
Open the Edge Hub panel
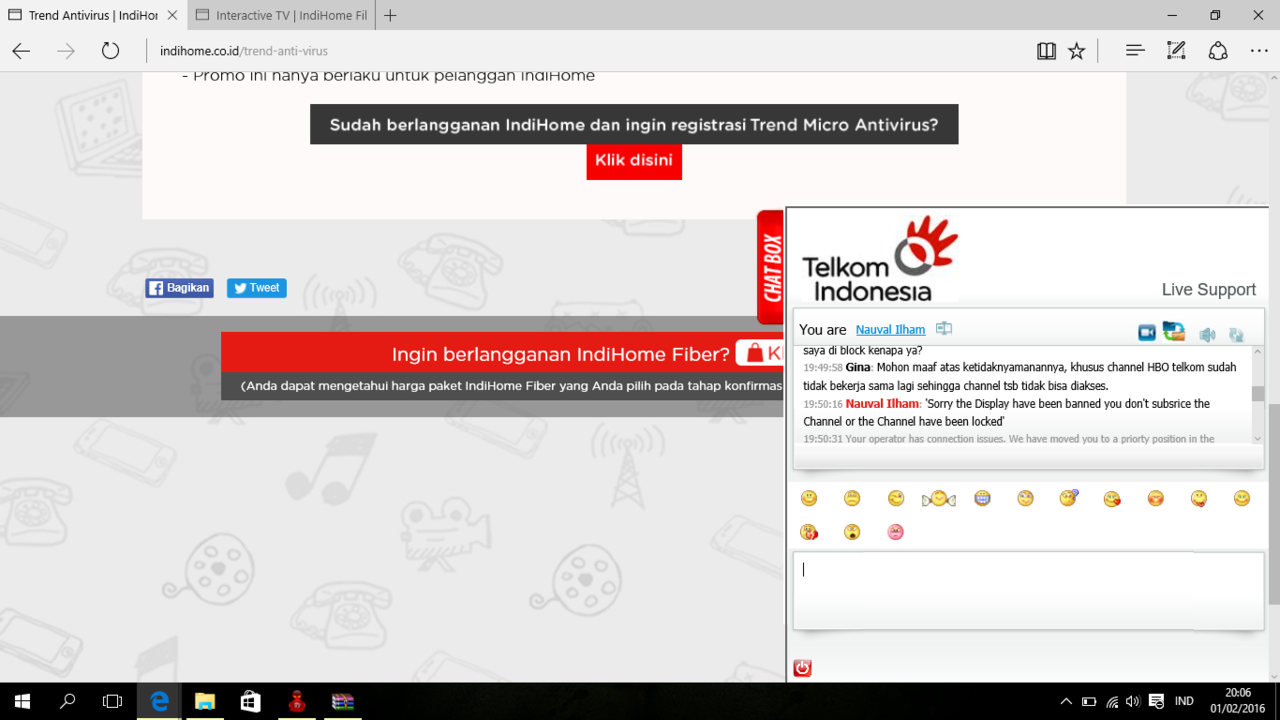tap(1135, 51)
